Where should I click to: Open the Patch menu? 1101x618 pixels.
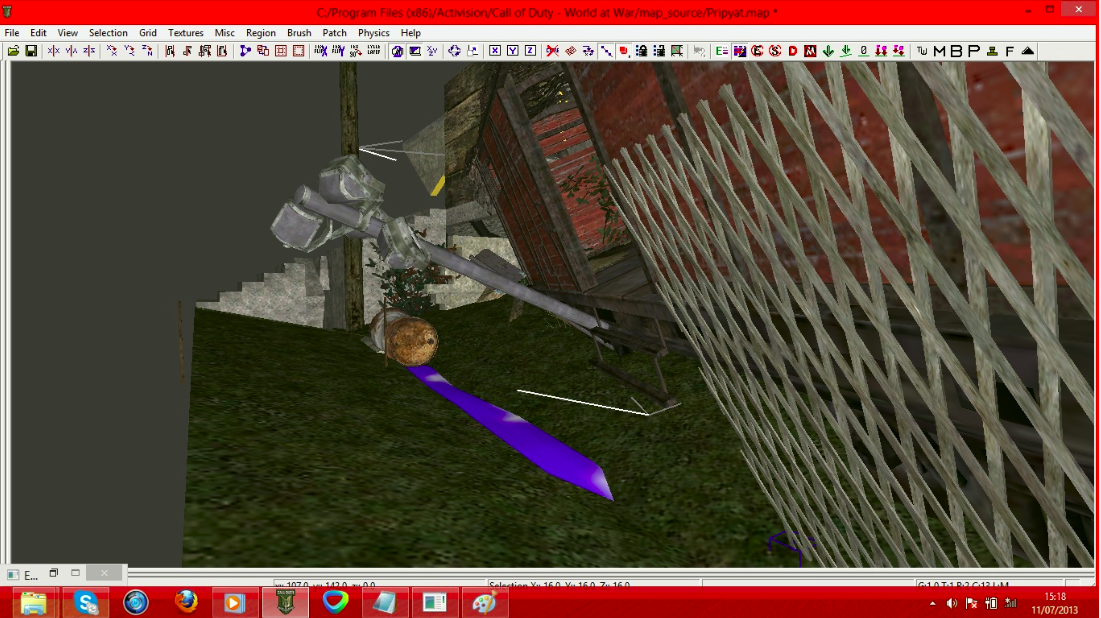click(x=334, y=33)
